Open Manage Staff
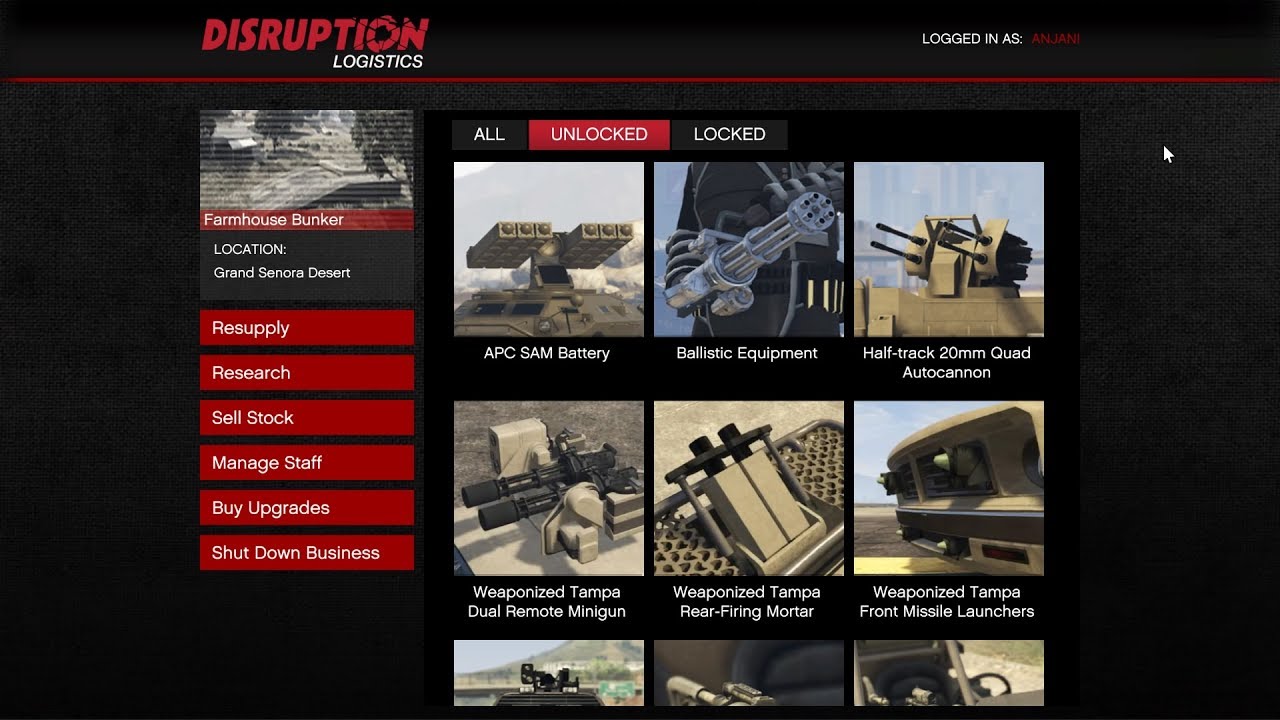Screen dimensions: 1280x720 [x=307, y=463]
